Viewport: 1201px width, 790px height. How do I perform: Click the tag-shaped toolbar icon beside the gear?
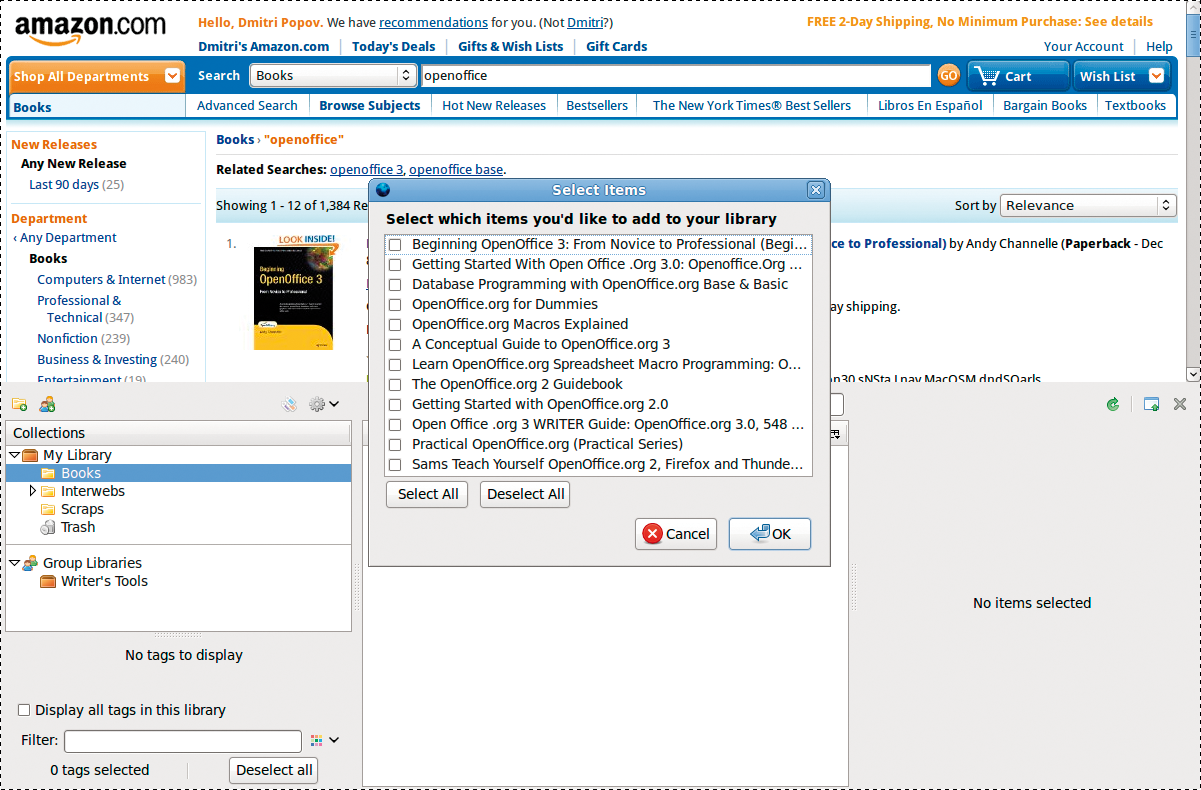click(289, 404)
